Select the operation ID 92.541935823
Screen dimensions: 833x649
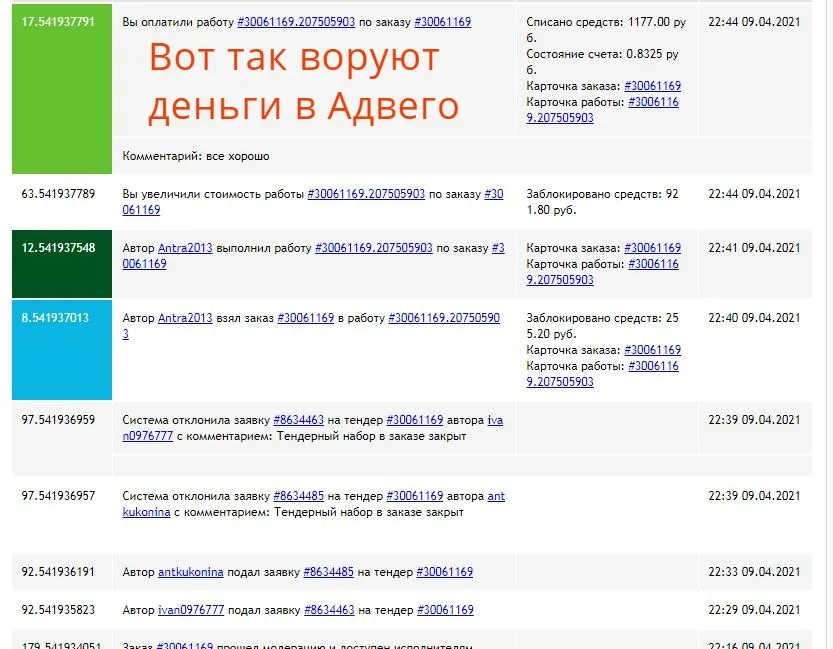click(58, 610)
